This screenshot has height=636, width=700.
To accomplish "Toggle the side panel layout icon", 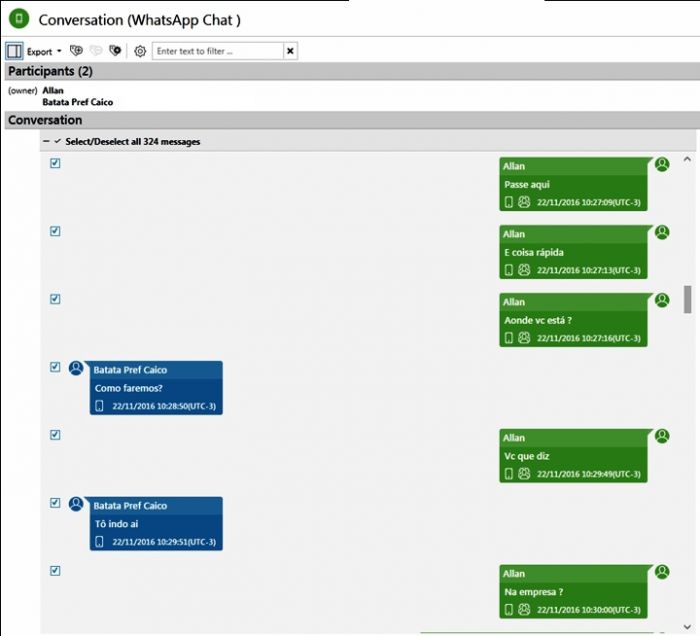I will click(14, 51).
